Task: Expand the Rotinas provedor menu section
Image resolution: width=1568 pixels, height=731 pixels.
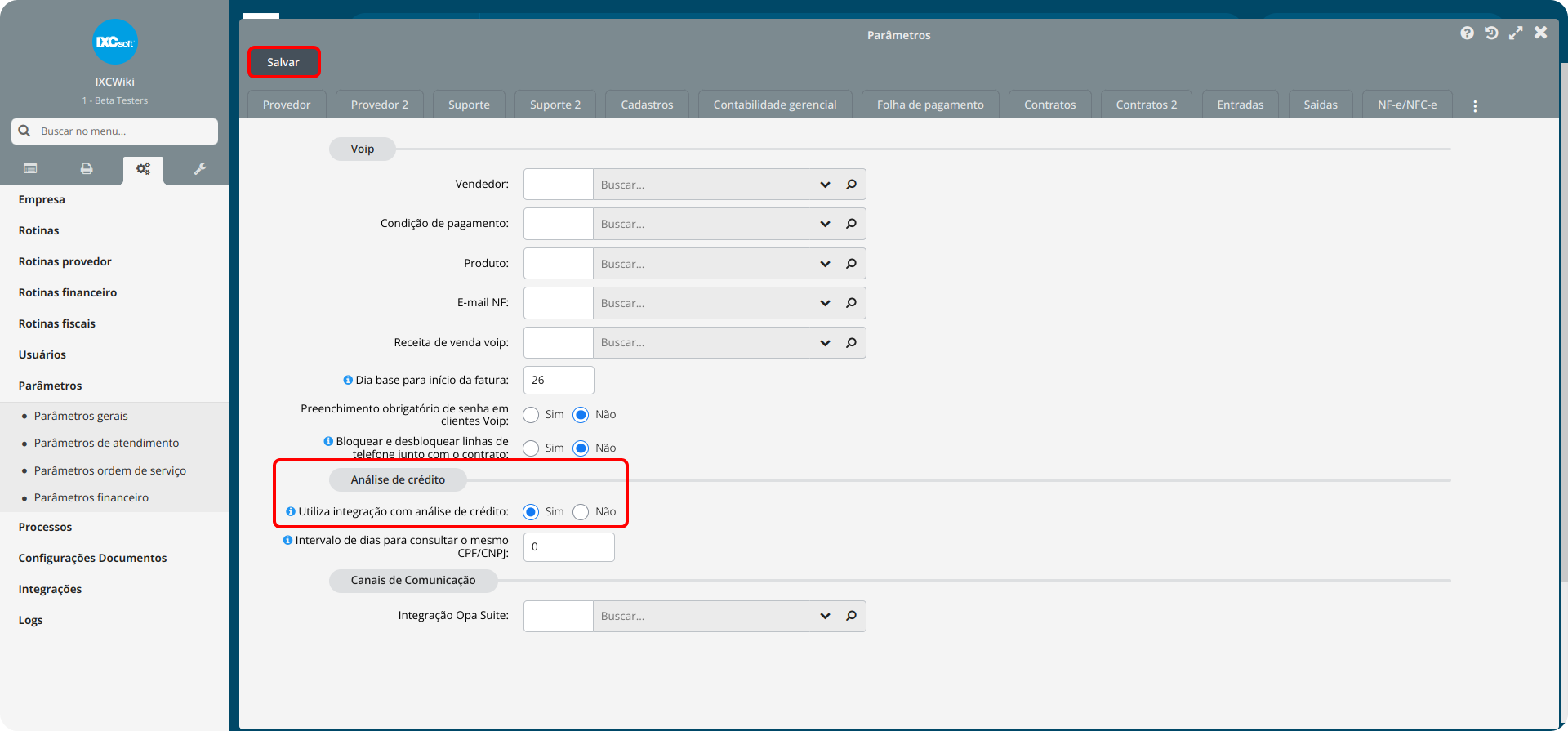Action: [65, 261]
